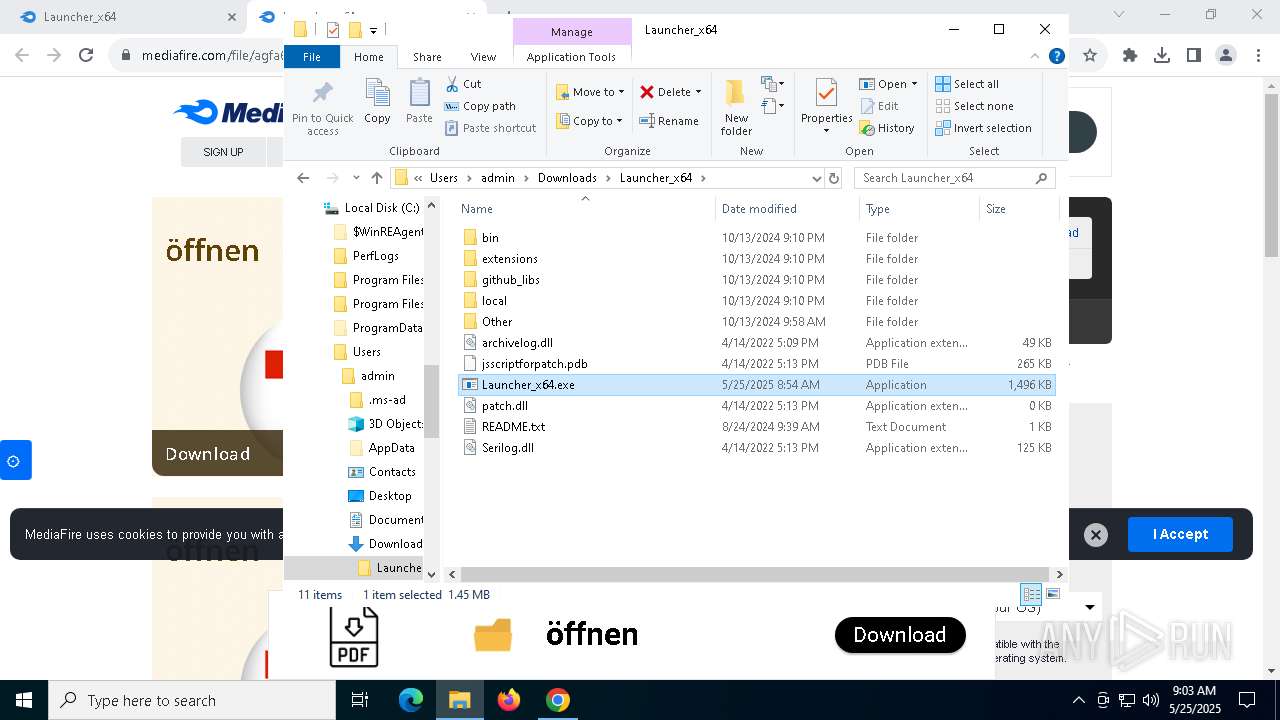This screenshot has height=720, width=1280.
Task: Click Select all in ribbon
Action: coord(967,84)
